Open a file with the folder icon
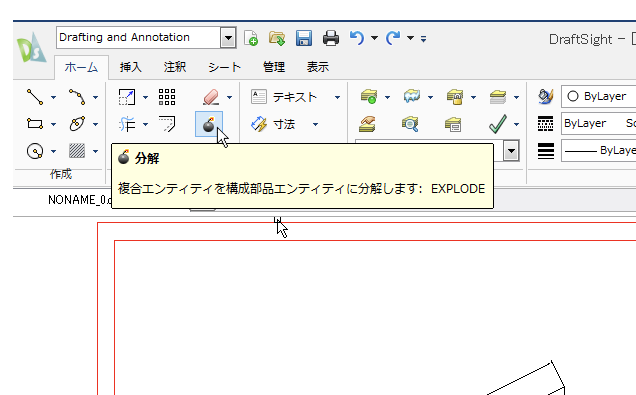The height and width of the screenshot is (395, 636). point(277,38)
